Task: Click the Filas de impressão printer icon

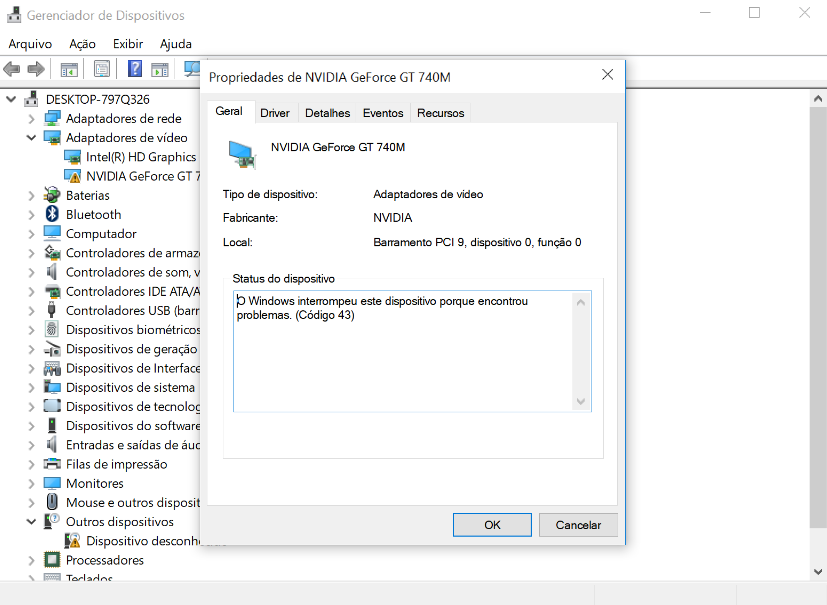Action: click(x=52, y=464)
